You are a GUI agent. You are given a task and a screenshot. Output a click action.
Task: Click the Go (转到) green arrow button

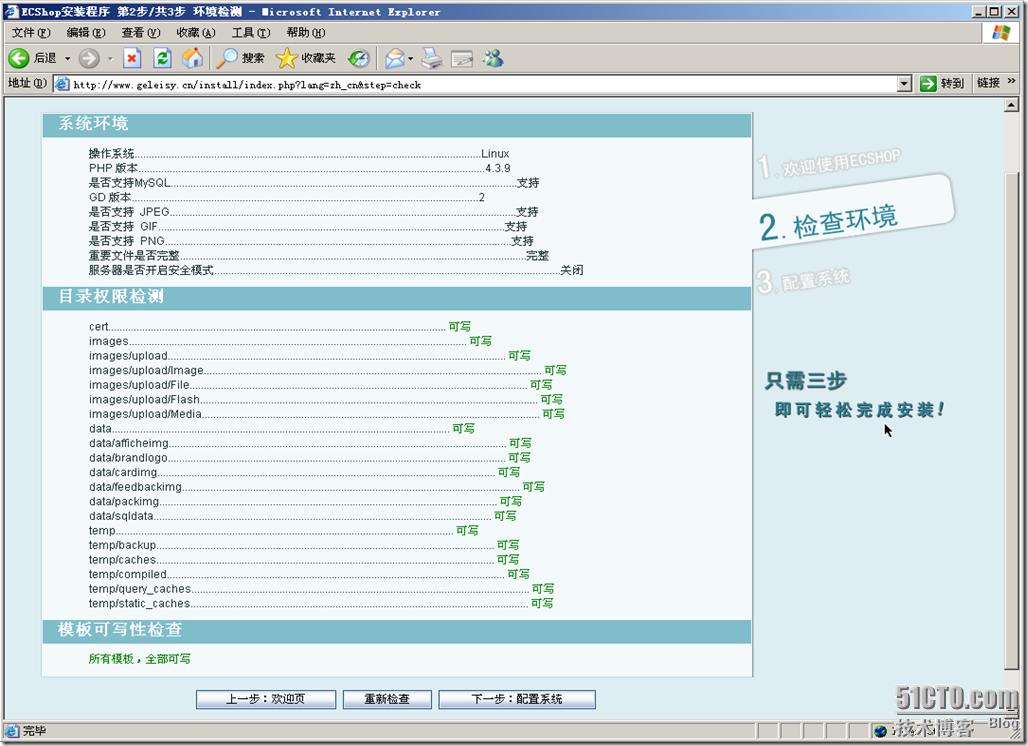click(x=942, y=83)
